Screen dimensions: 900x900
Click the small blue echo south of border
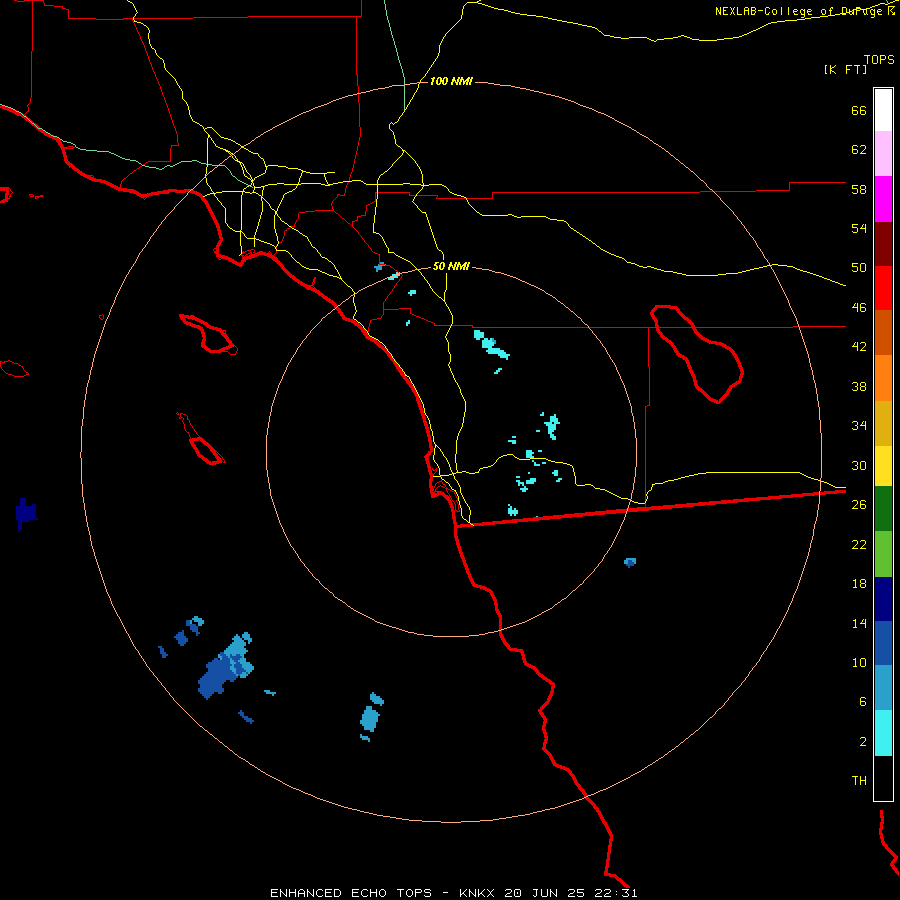click(x=630, y=562)
